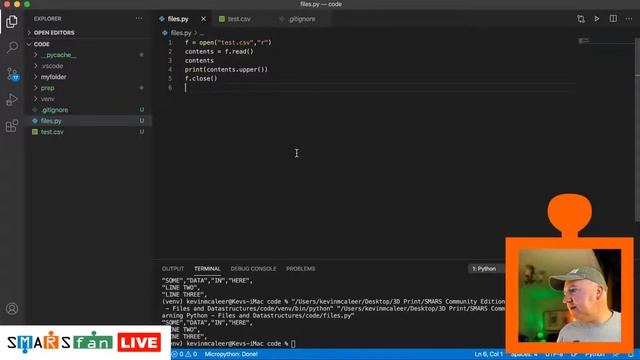Viewport: 640px width, 360px height.
Task: Click the Explorer more actions ellipsis
Action: (139, 18)
